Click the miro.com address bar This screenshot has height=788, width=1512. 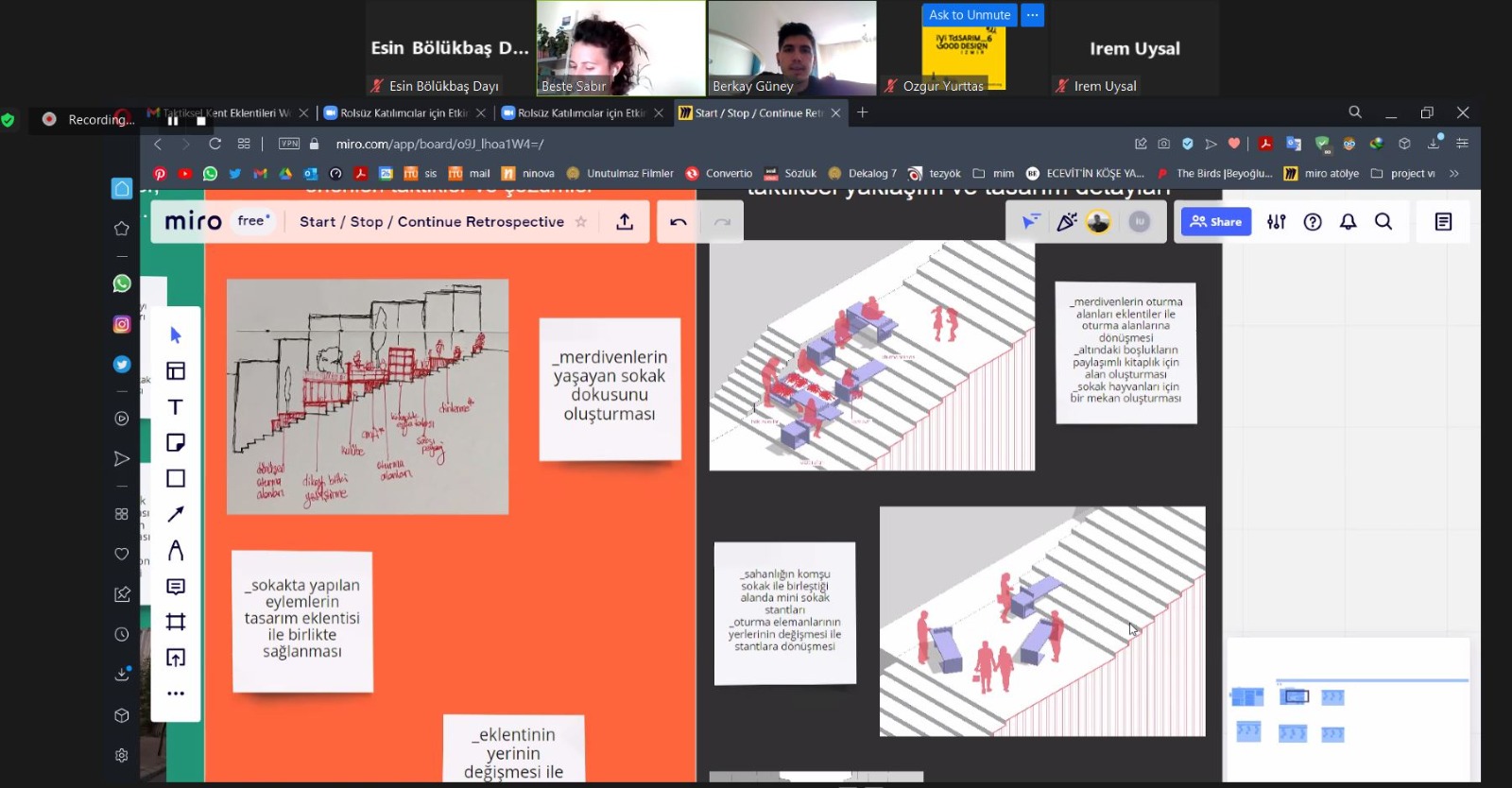click(x=439, y=144)
